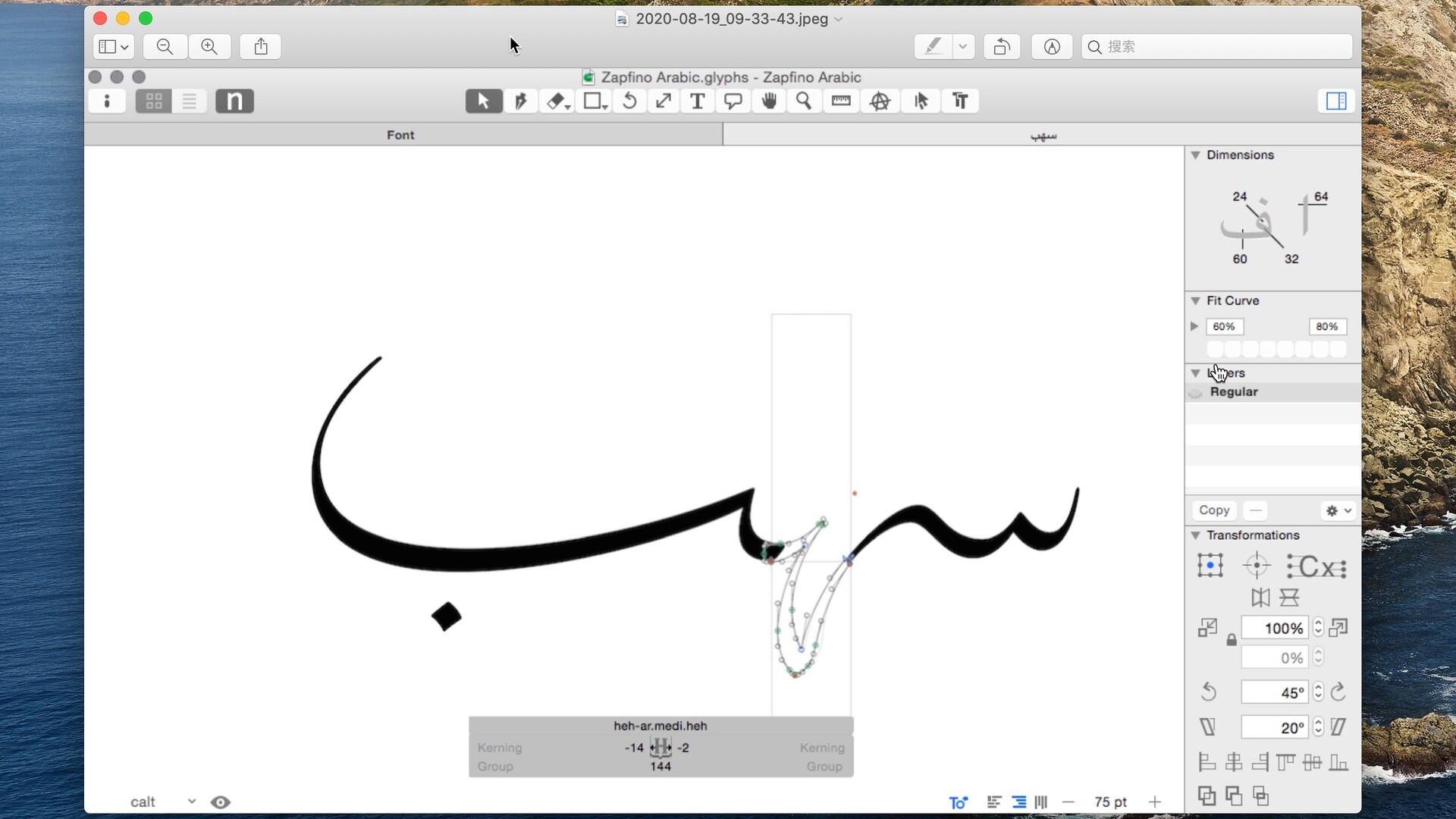Choose the Text tool

(697, 101)
